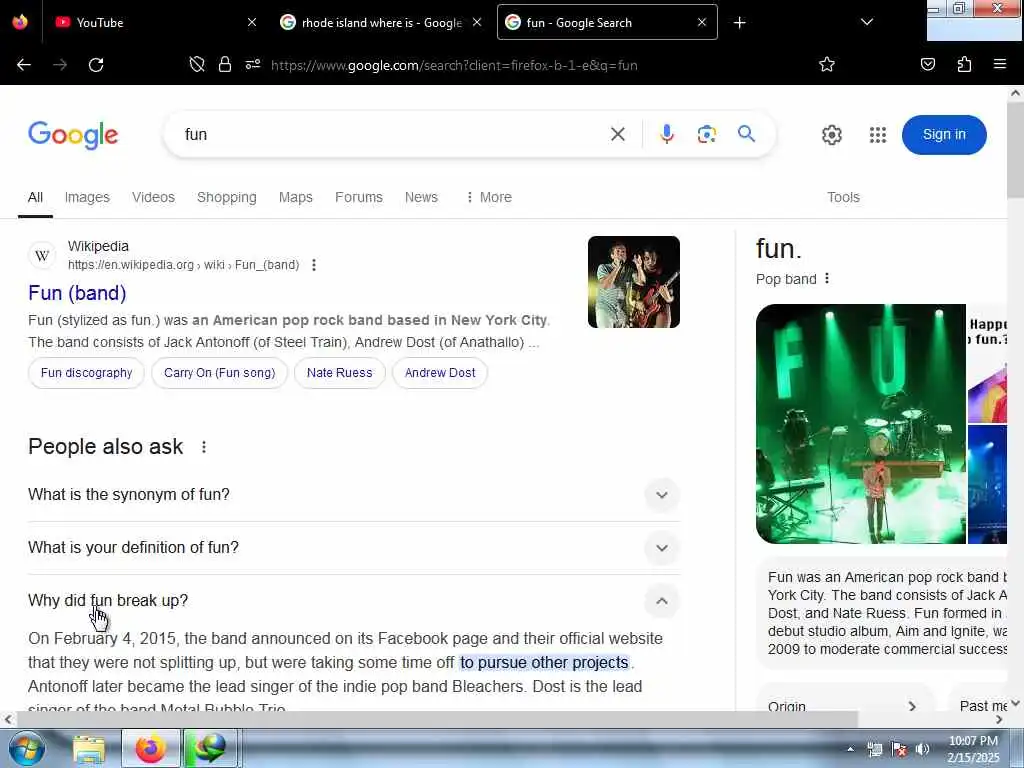Click the Nate Ruess chip
Viewport: 1024px width, 768px height.
[340, 373]
